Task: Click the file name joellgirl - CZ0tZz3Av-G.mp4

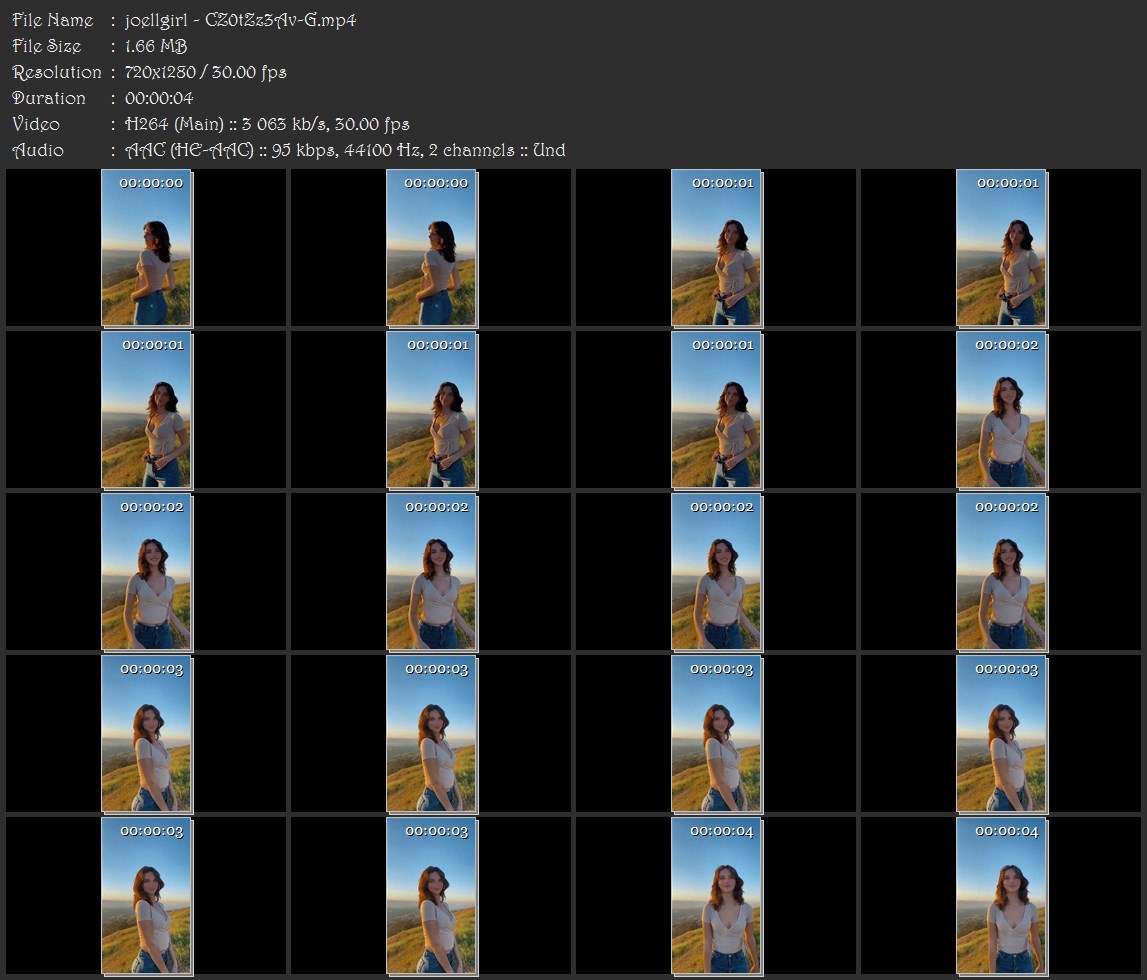Action: coord(241,20)
